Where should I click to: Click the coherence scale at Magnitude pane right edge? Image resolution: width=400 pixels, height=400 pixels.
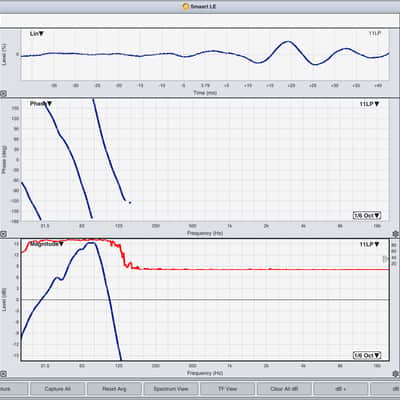pos(394,254)
